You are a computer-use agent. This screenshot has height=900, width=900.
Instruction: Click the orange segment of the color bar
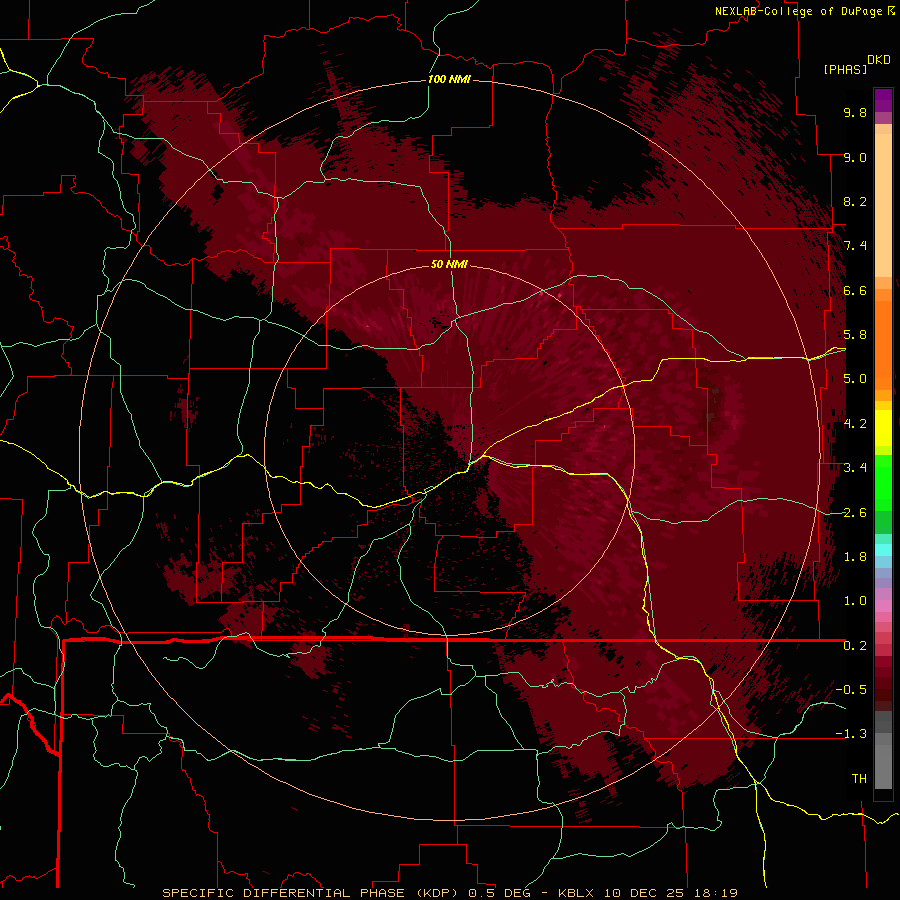[x=883, y=344]
